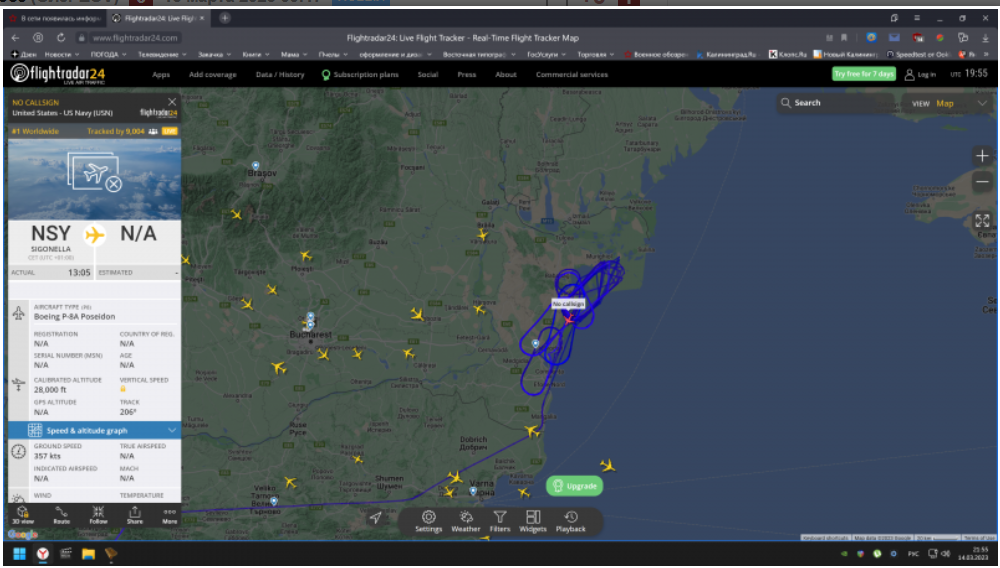Click the Flightradar24 logo

(57, 74)
